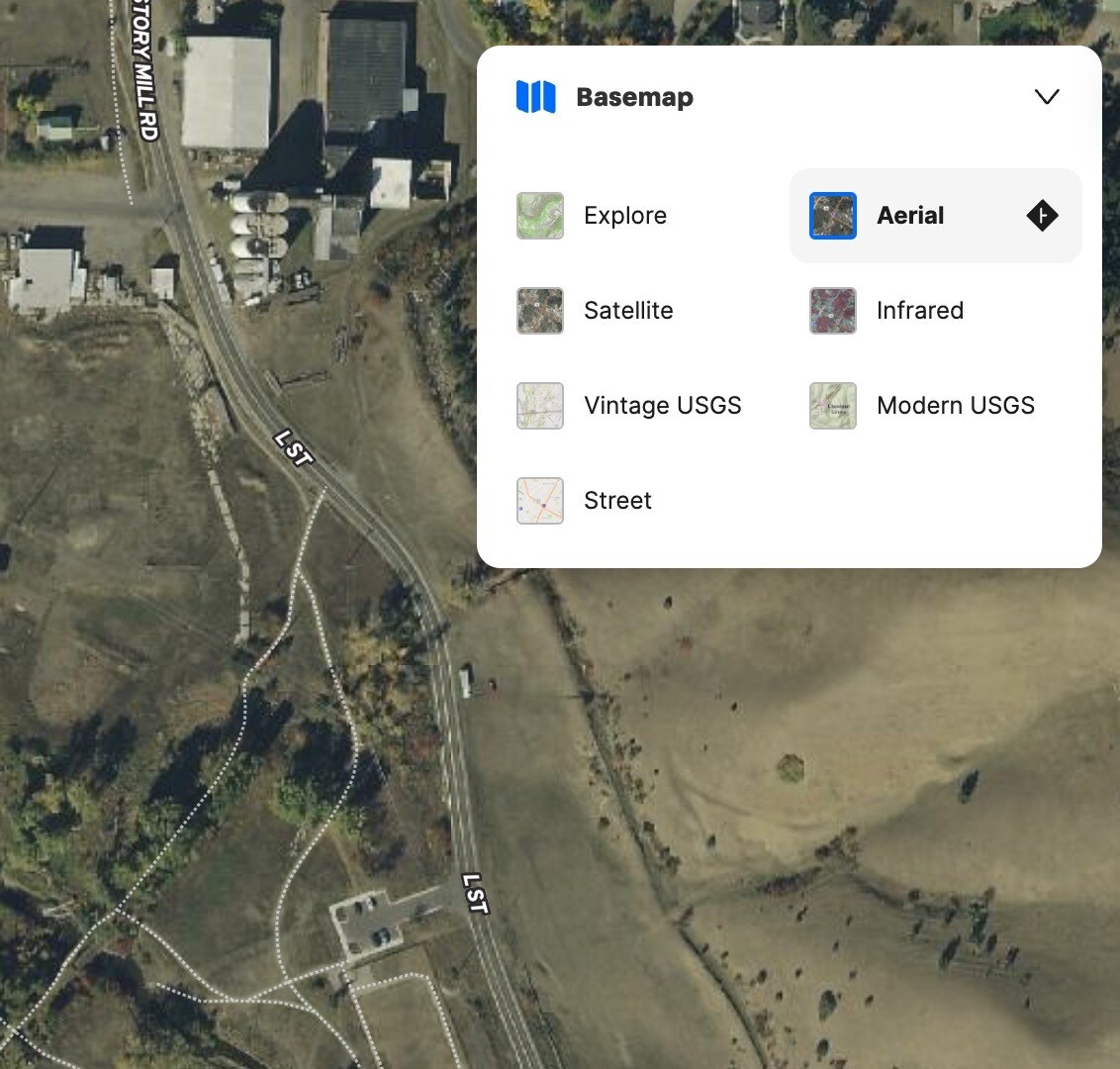This screenshot has width=1120, height=1069.
Task: Open the Explore basemap
Action: [624, 215]
